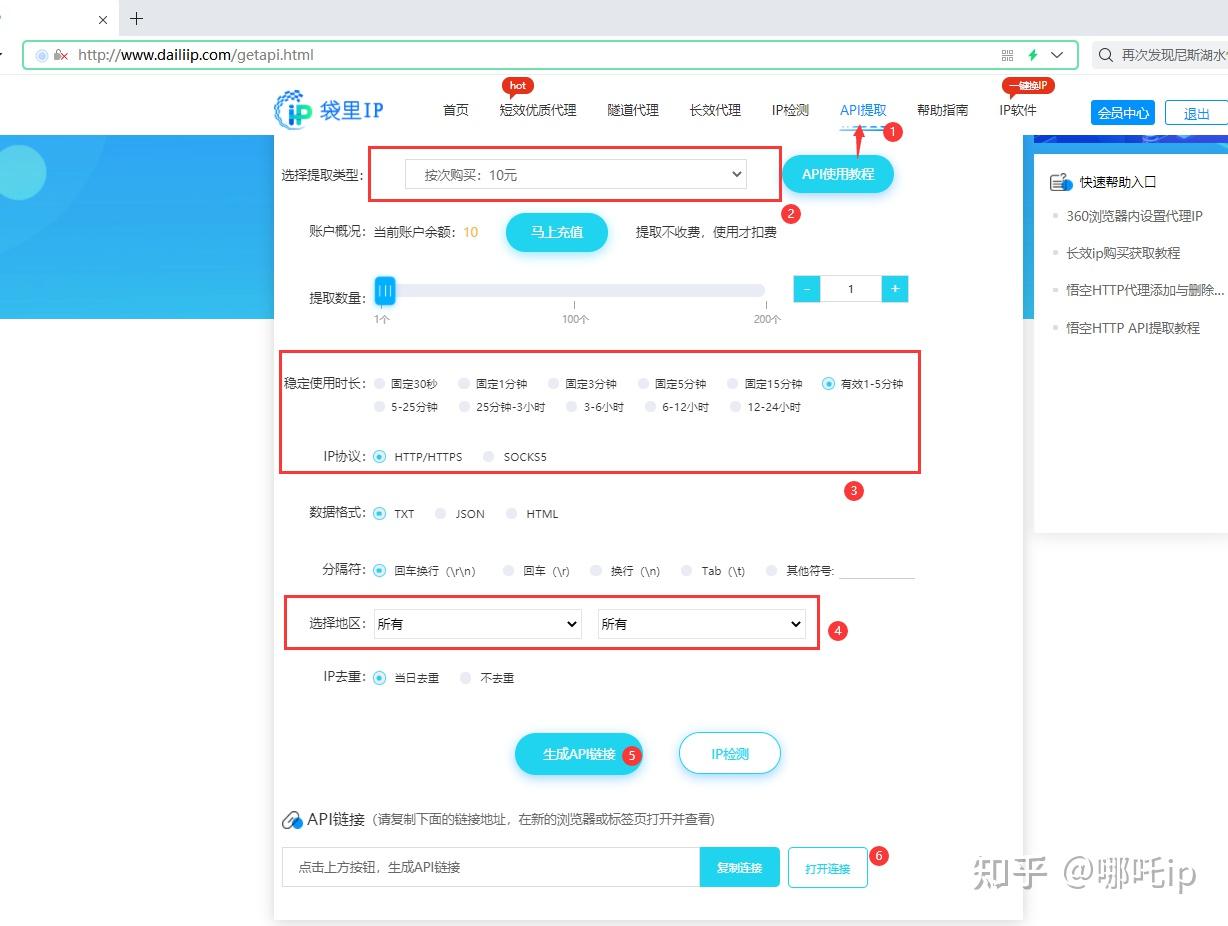Open 长效ip购买获取教程 help link
Image resolution: width=1228 pixels, height=926 pixels.
1123,253
